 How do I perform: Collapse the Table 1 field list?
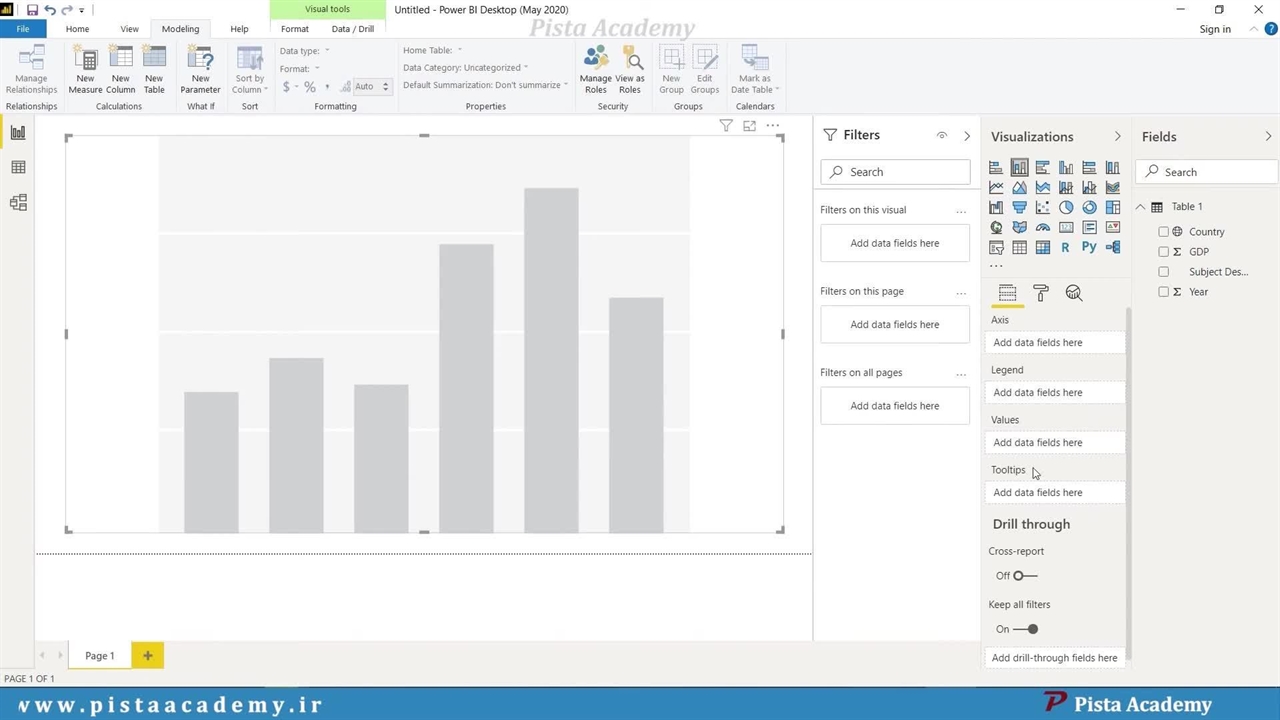point(1140,207)
